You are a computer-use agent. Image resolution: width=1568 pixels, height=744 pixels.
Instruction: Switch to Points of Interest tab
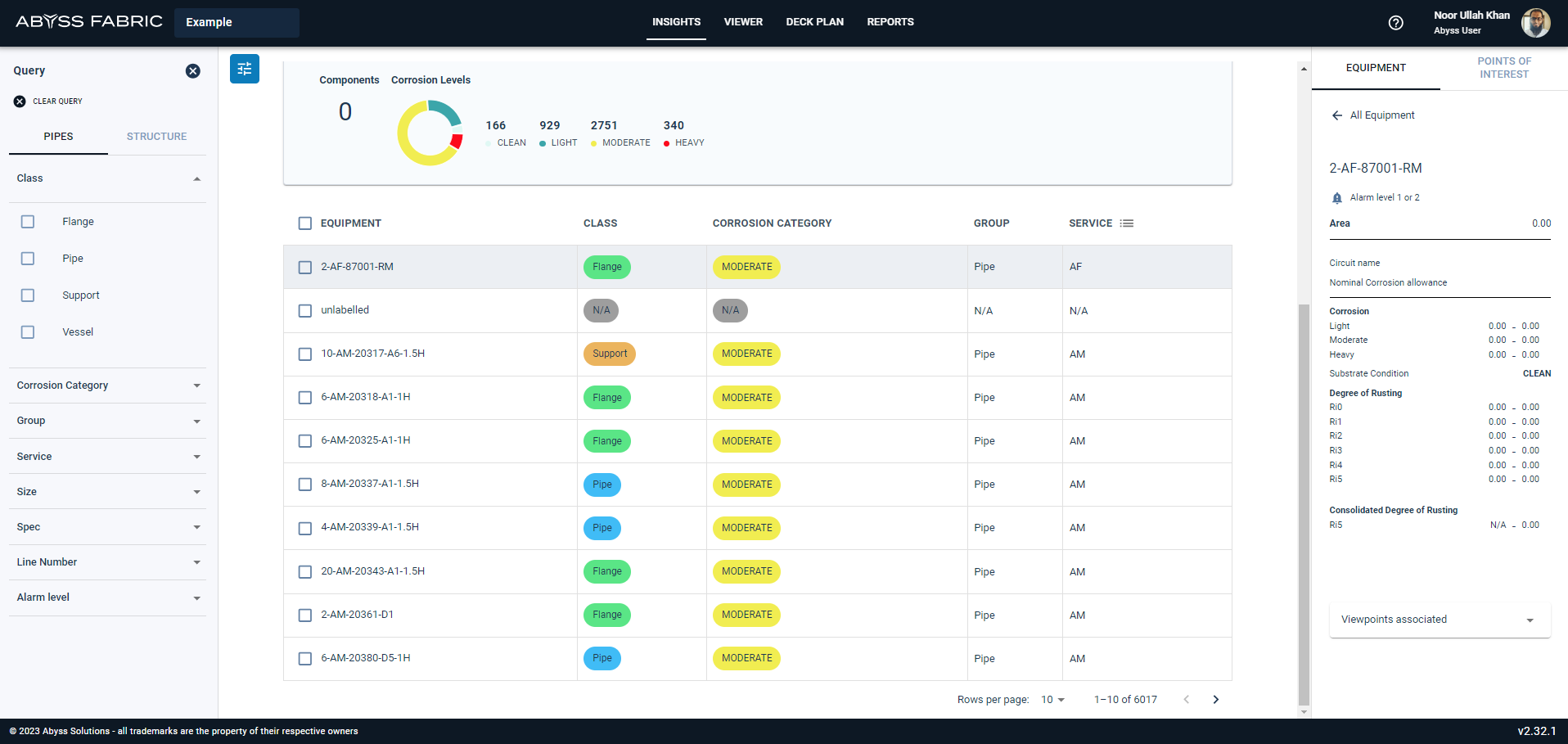[1504, 68]
